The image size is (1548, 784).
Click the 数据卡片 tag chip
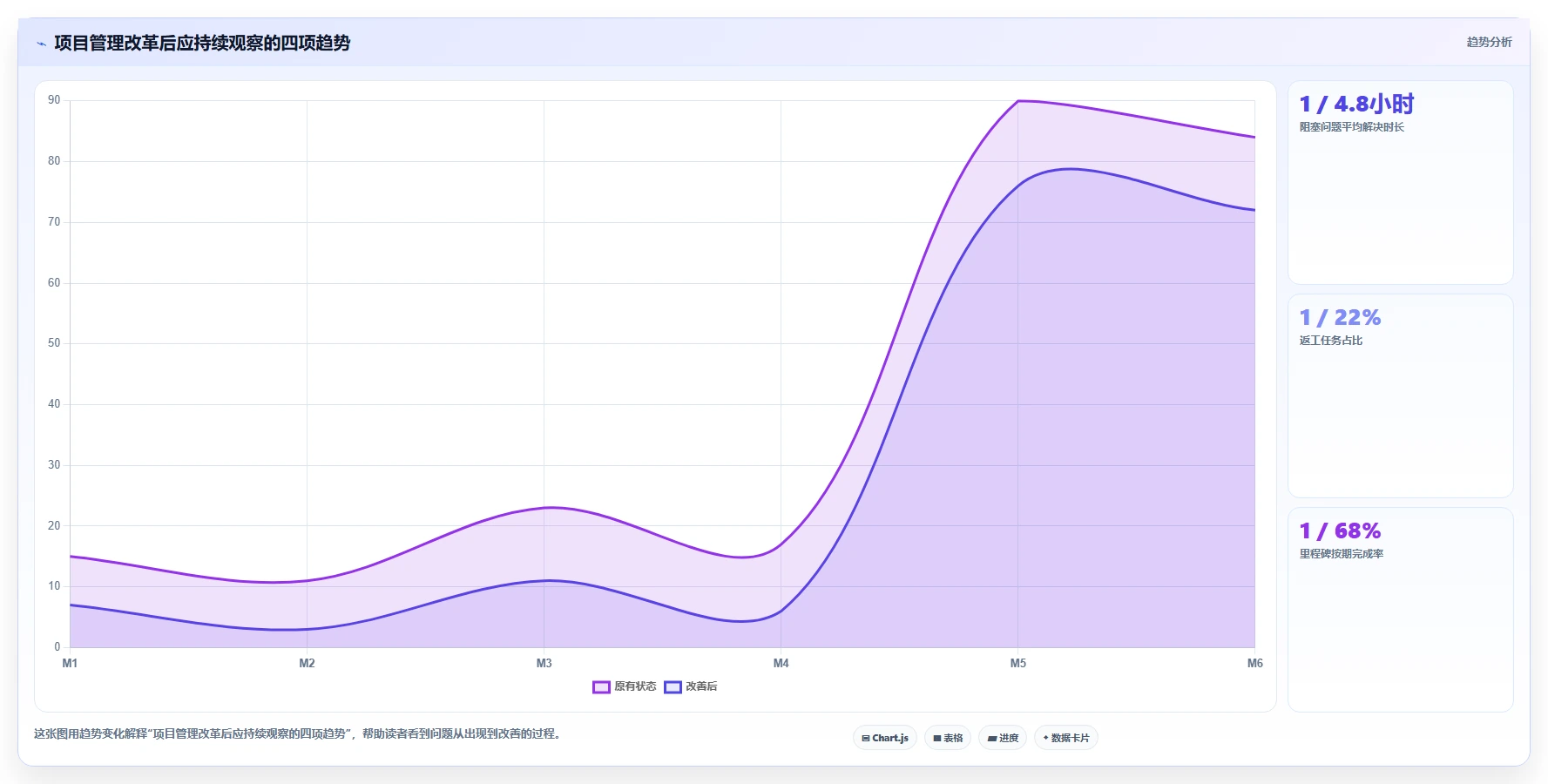coord(1066,738)
